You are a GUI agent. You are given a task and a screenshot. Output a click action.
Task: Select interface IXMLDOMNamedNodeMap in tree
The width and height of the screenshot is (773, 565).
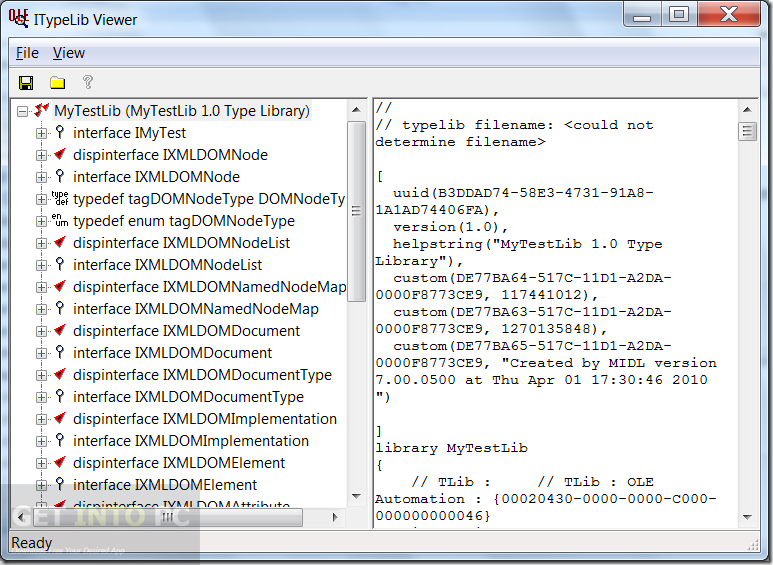(x=196, y=309)
